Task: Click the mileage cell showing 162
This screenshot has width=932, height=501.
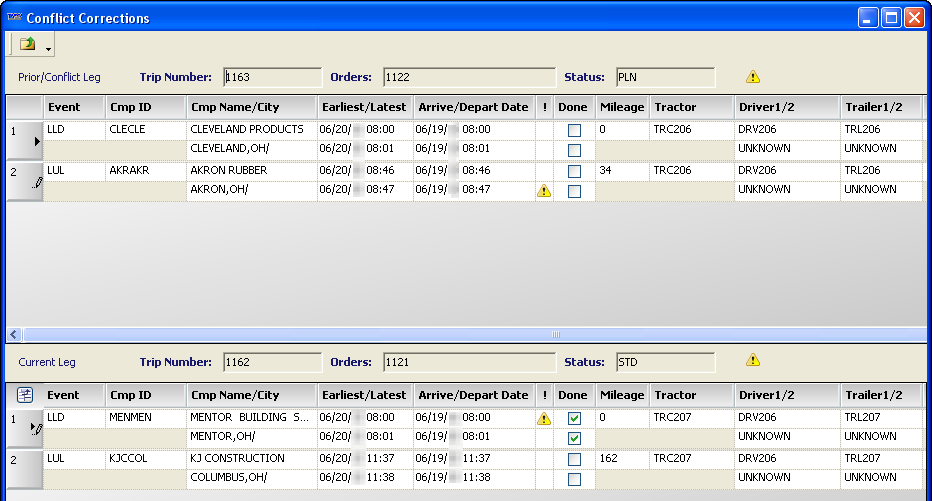Action: point(622,458)
